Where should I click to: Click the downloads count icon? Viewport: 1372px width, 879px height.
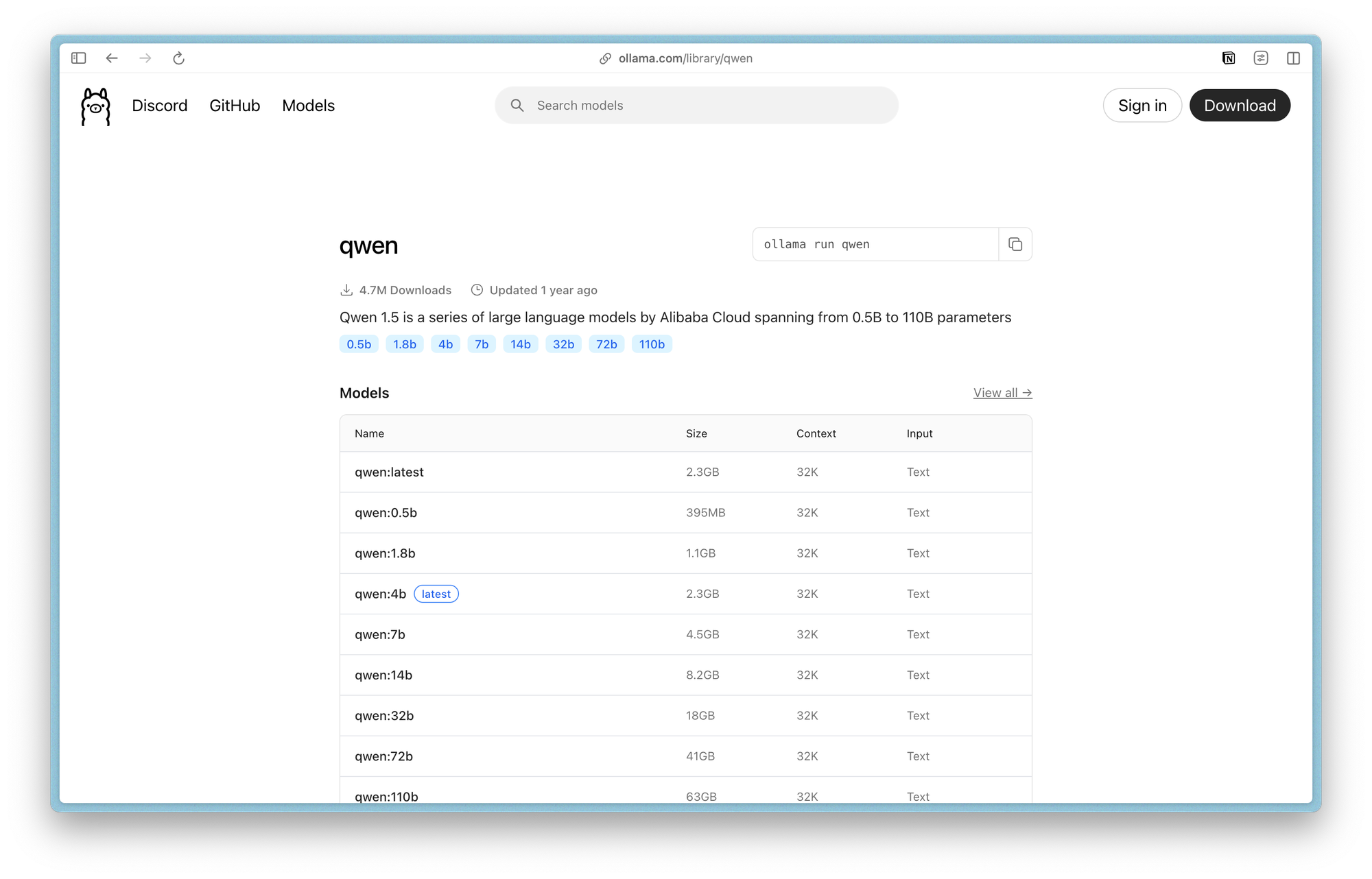pyautogui.click(x=346, y=290)
